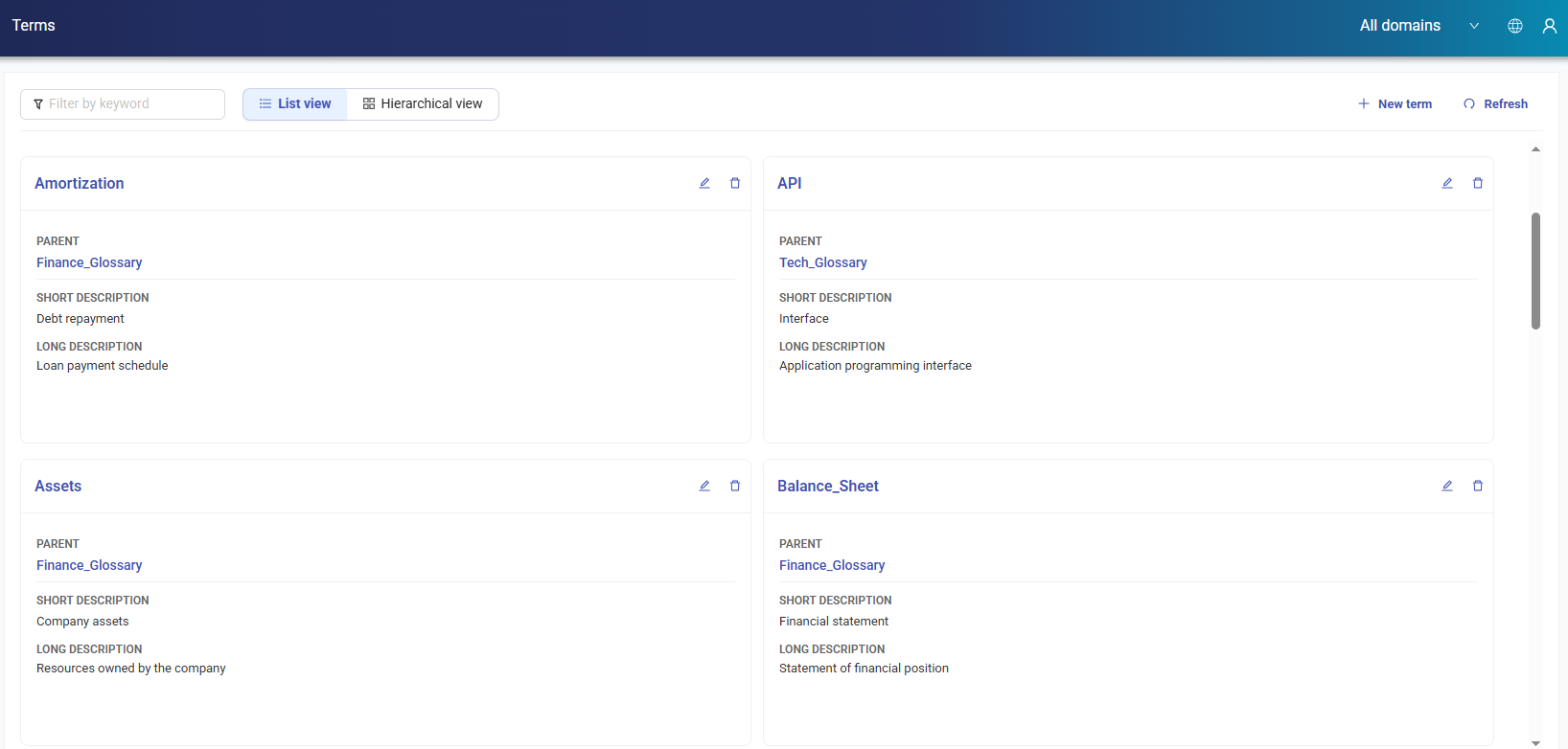Screen dimensions: 1568x749
Task: Click the scroll down arrow
Action: point(1535,742)
